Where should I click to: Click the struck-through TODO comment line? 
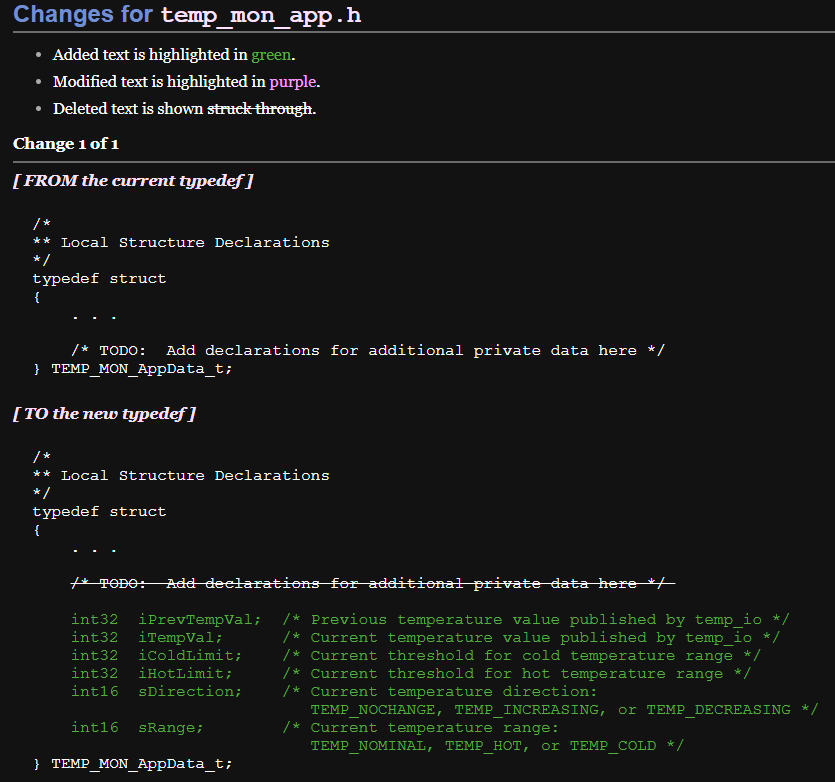(372, 584)
